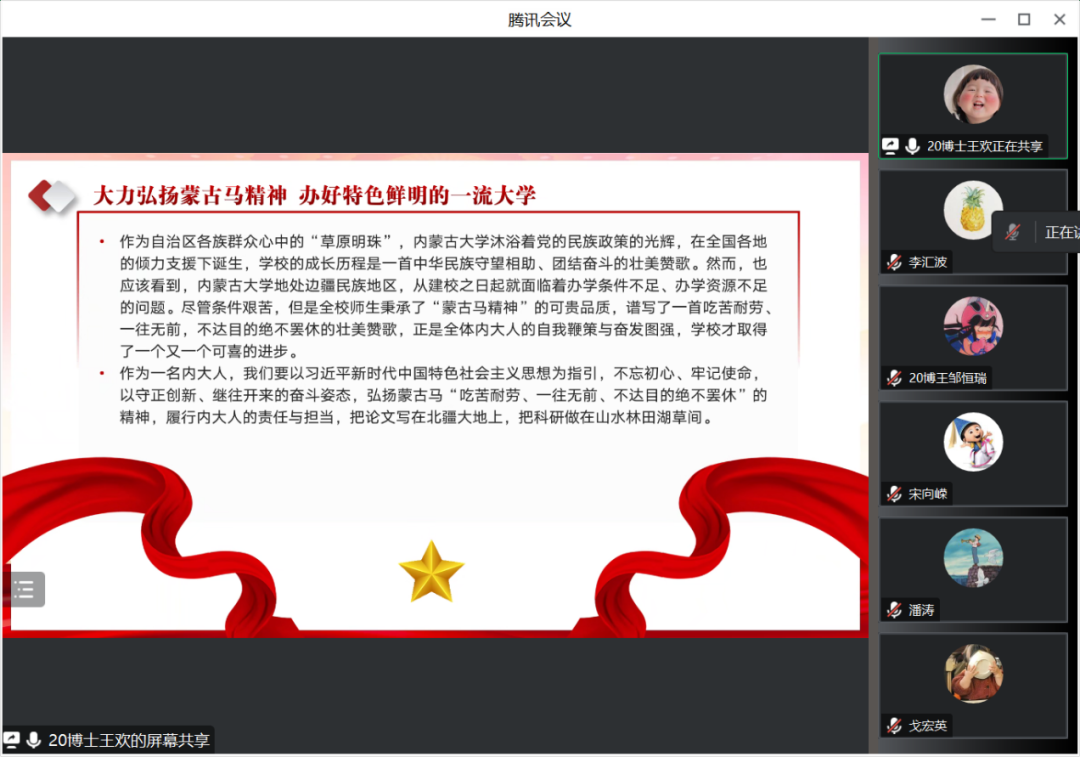Click the gold star on slide
This screenshot has height=757, width=1080.
[x=432, y=572]
